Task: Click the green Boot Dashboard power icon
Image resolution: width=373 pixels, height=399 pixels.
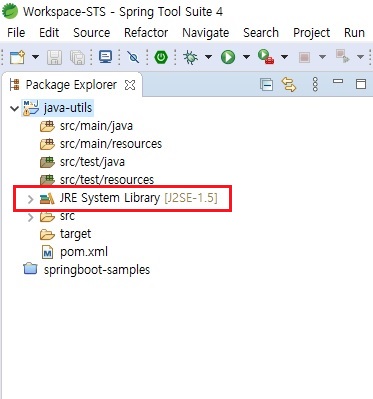Action: pyautogui.click(x=161, y=57)
